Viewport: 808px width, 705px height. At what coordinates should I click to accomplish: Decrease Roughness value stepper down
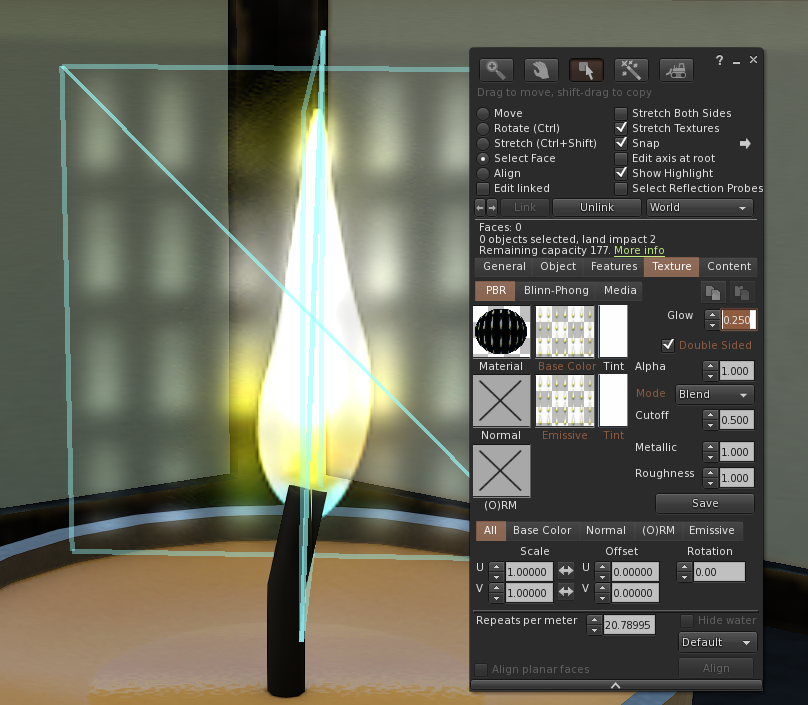pos(711,483)
